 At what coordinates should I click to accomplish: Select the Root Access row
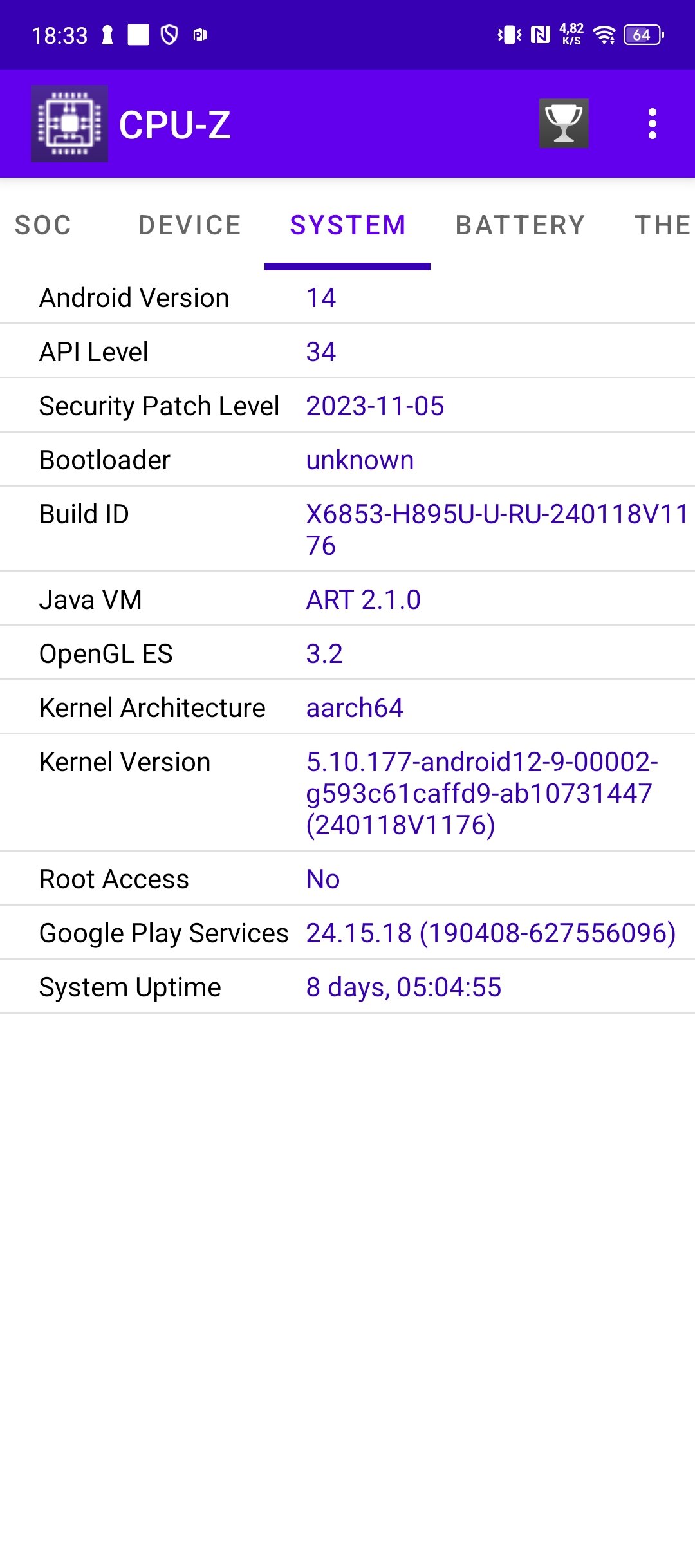[x=347, y=879]
